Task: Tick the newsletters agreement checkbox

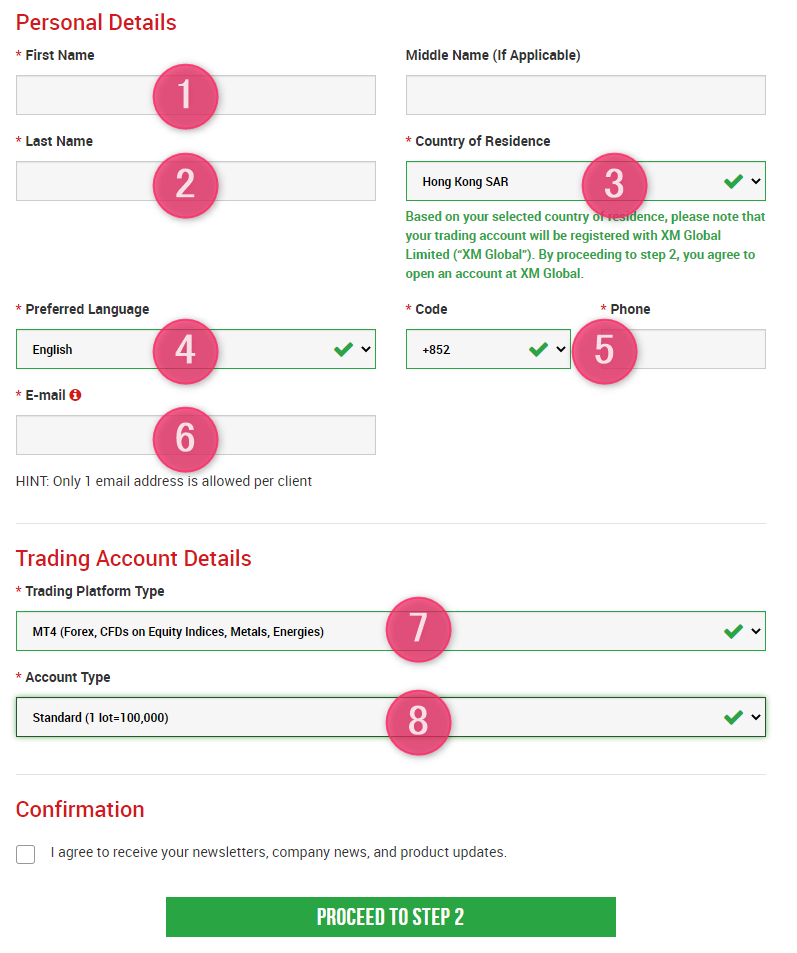Action: click(x=26, y=854)
